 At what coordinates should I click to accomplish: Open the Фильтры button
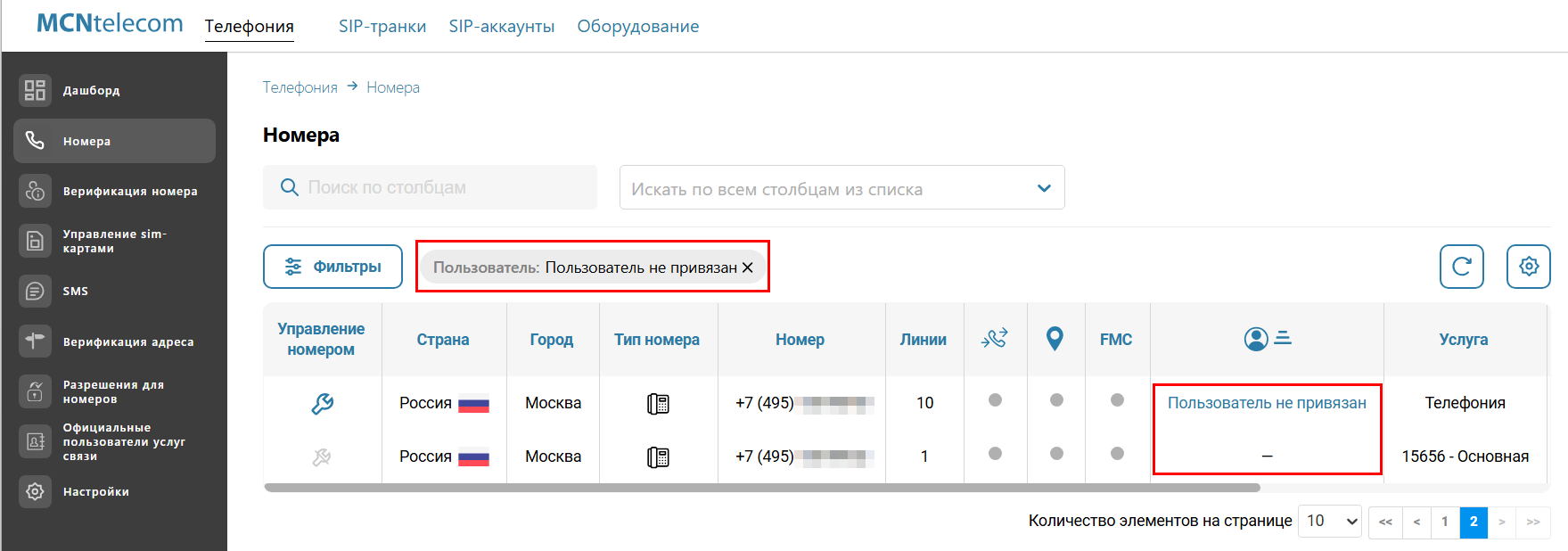click(332, 267)
